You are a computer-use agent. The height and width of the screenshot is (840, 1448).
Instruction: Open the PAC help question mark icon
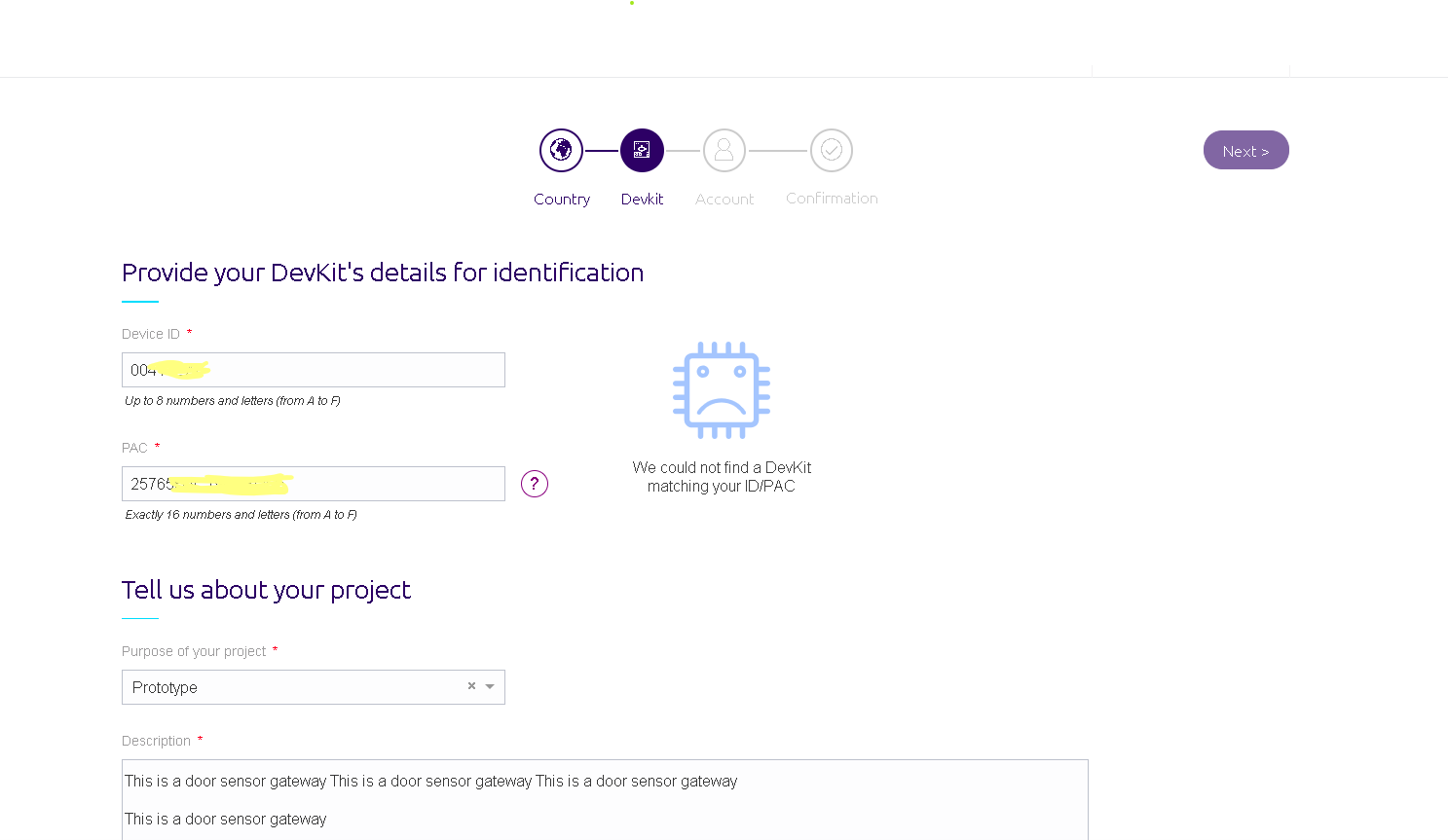(x=535, y=484)
